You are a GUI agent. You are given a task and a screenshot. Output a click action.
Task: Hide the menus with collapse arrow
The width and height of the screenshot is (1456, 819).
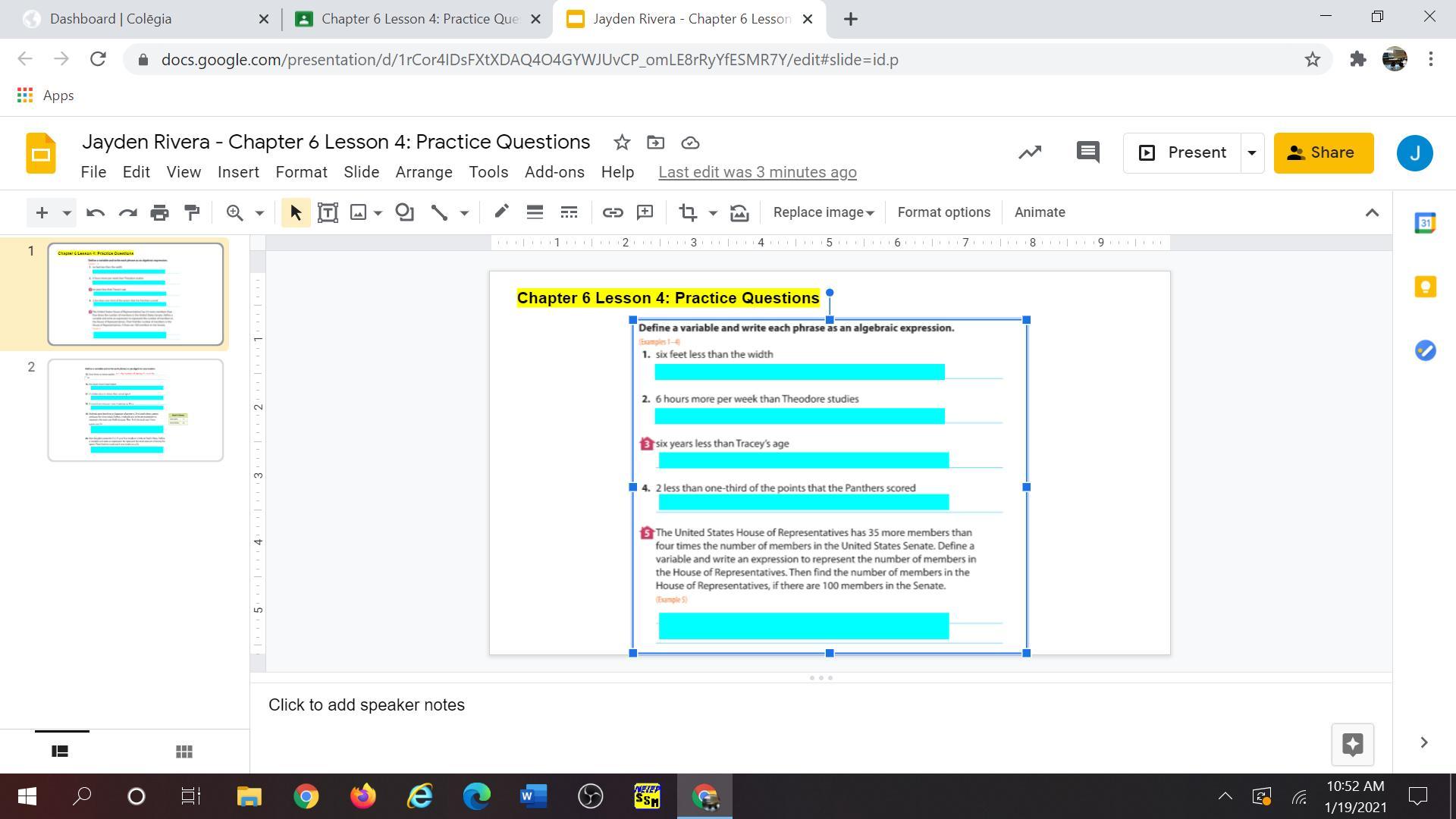point(1372,213)
